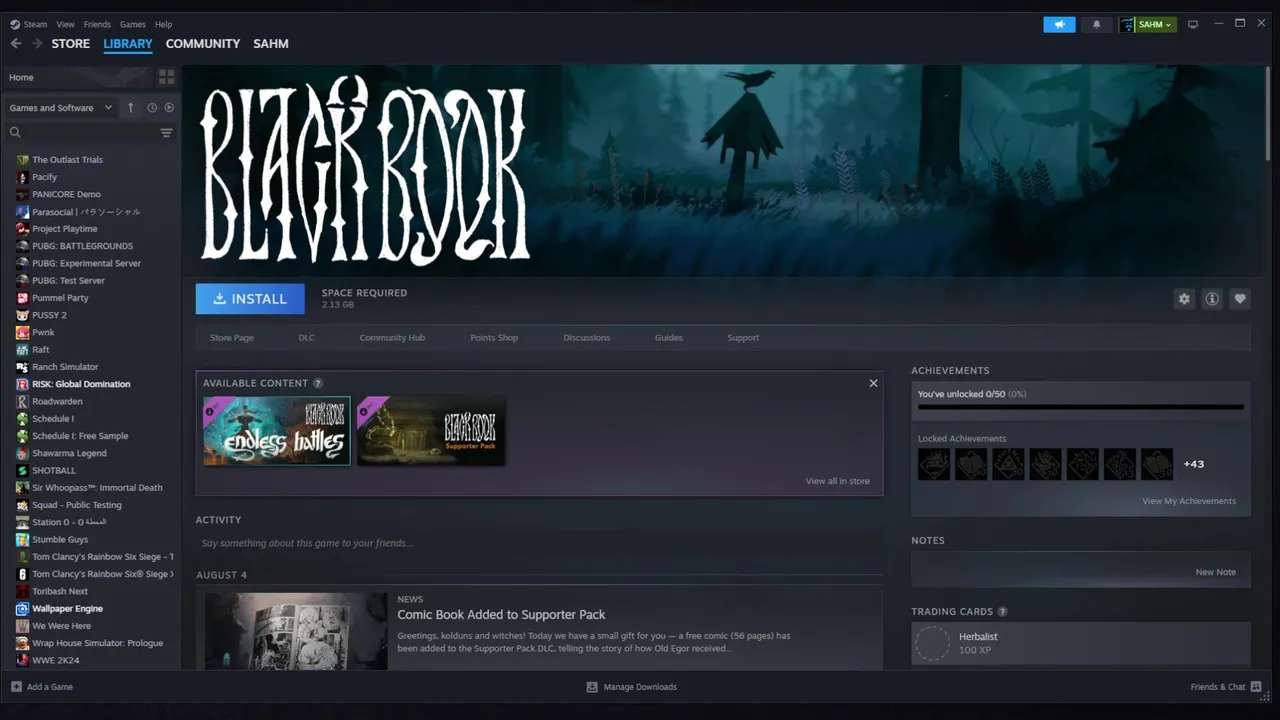The width and height of the screenshot is (1280, 720).
Task: Open the DLC link
Action: (307, 338)
